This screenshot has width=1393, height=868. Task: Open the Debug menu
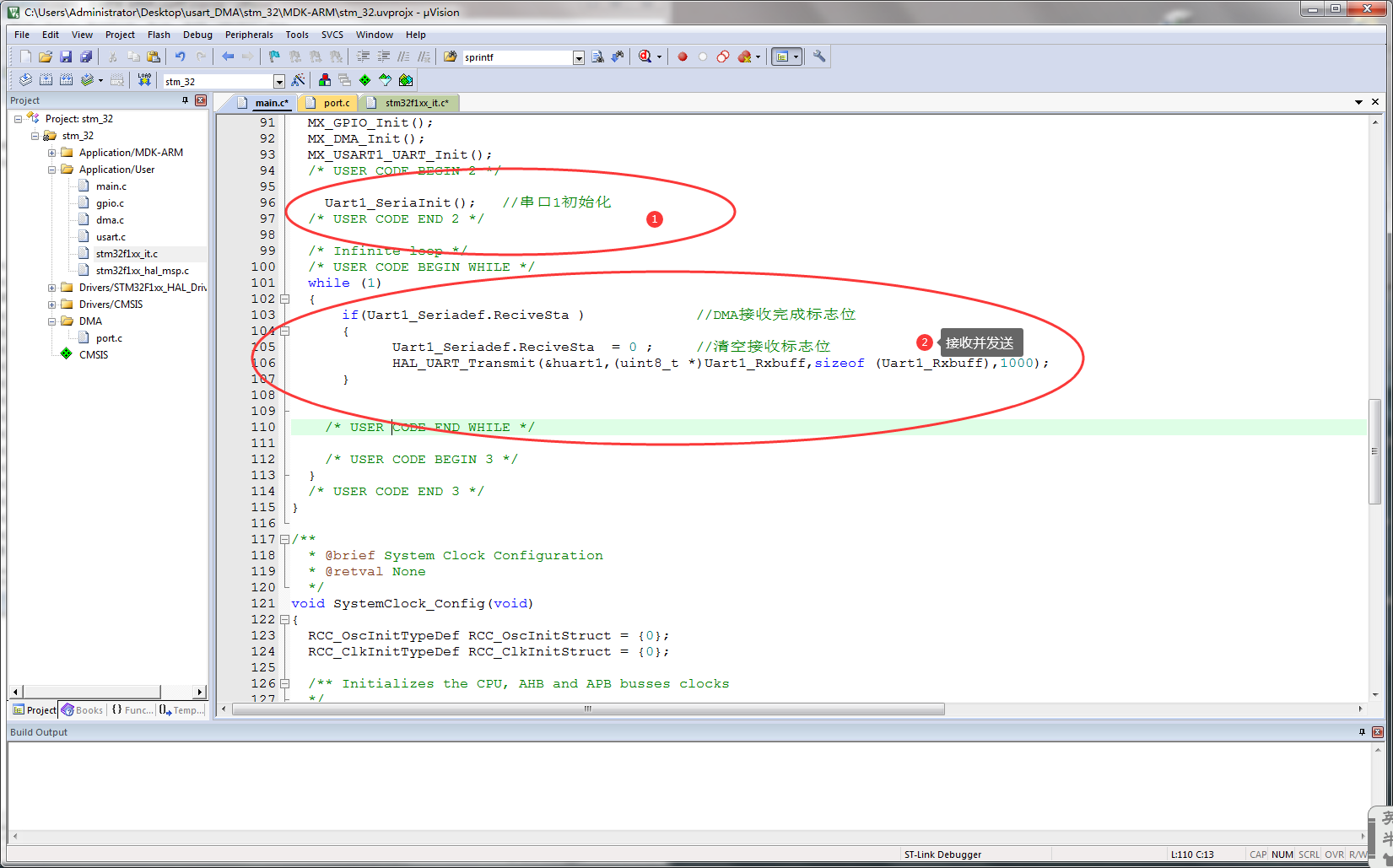tap(197, 35)
